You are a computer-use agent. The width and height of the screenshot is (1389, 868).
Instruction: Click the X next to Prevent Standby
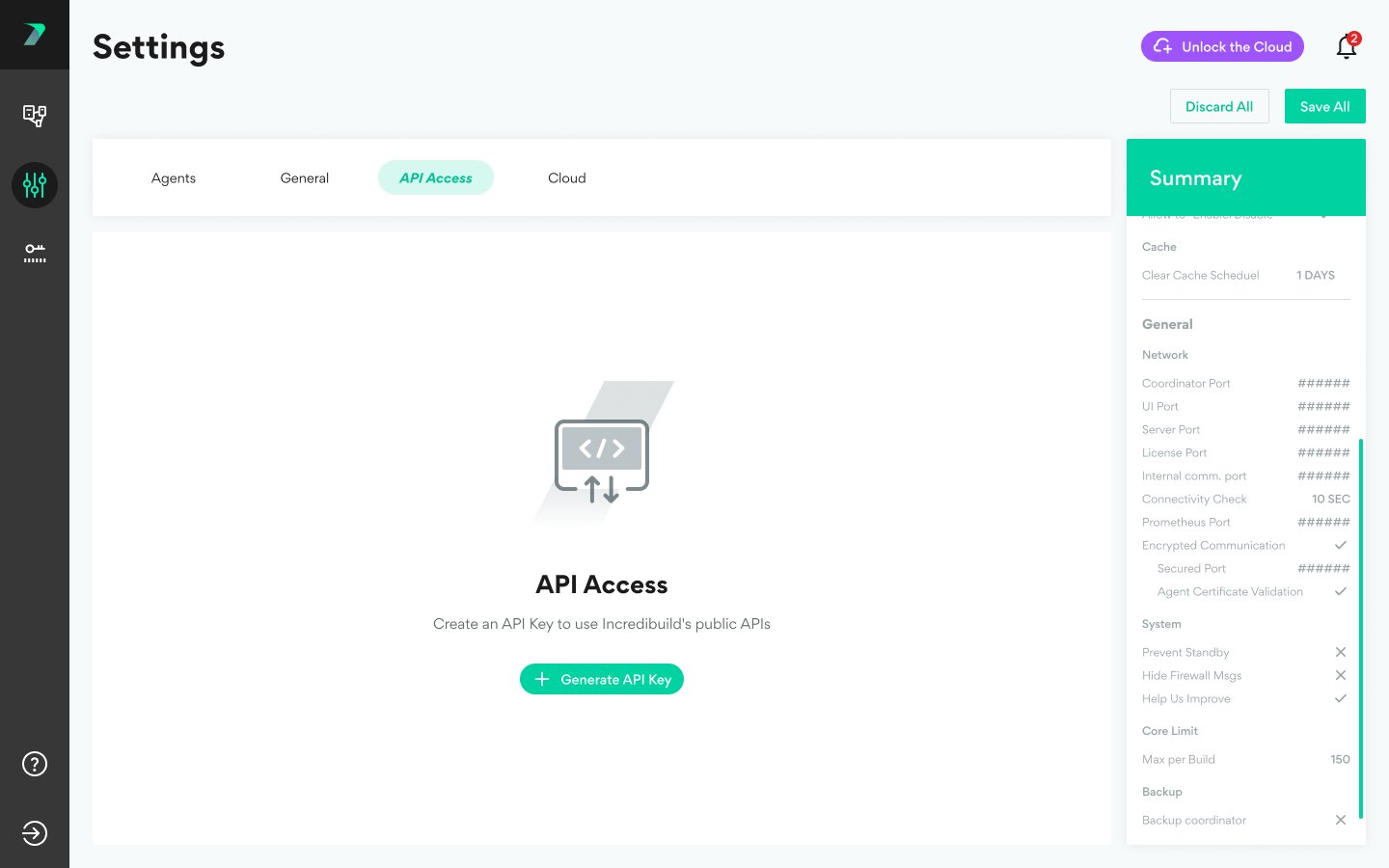click(1341, 652)
